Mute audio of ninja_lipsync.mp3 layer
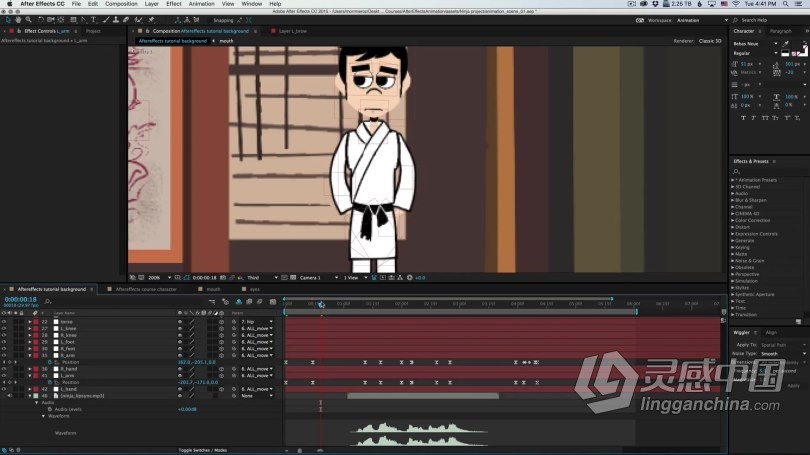 9,396
